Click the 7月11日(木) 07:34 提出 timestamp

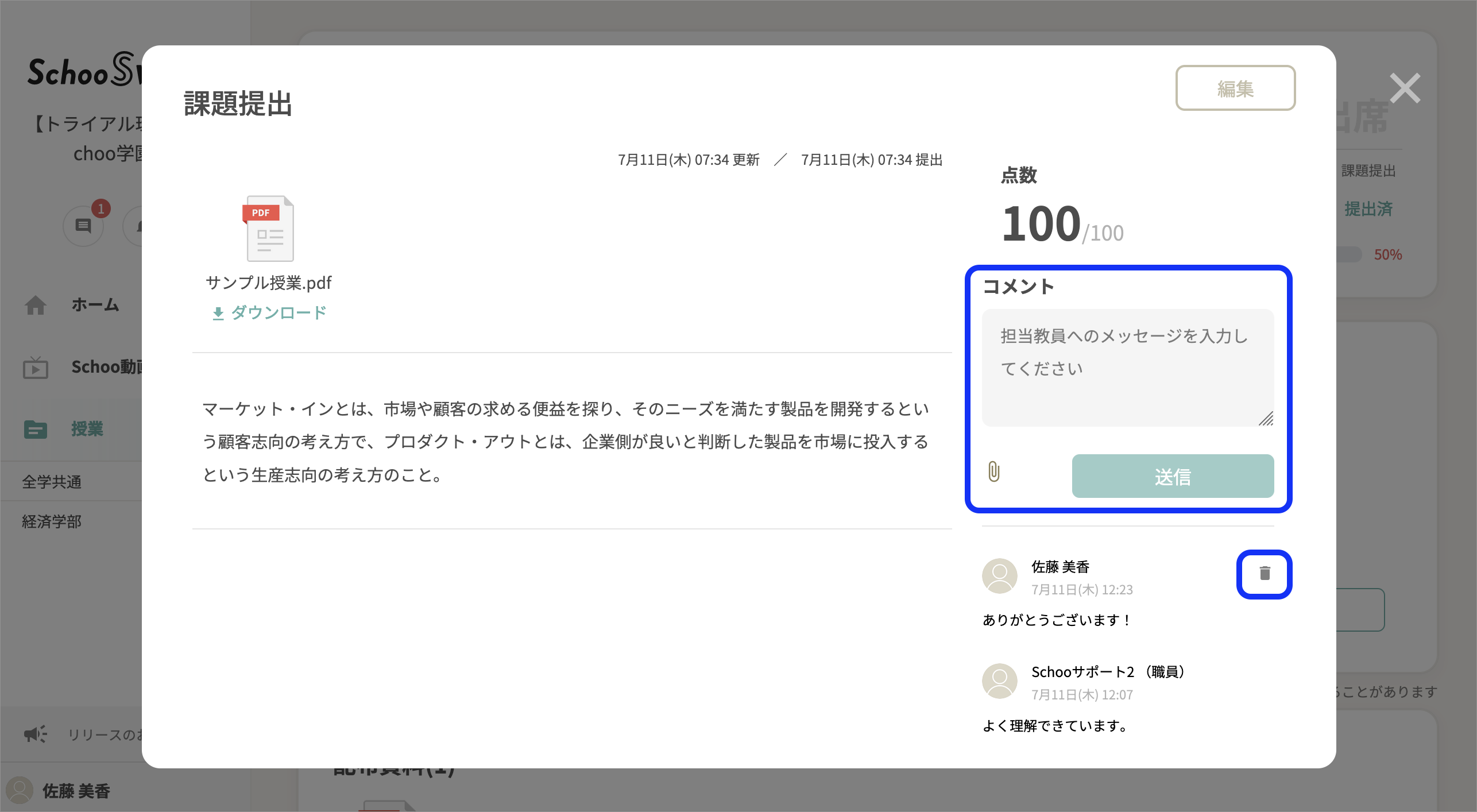[872, 160]
